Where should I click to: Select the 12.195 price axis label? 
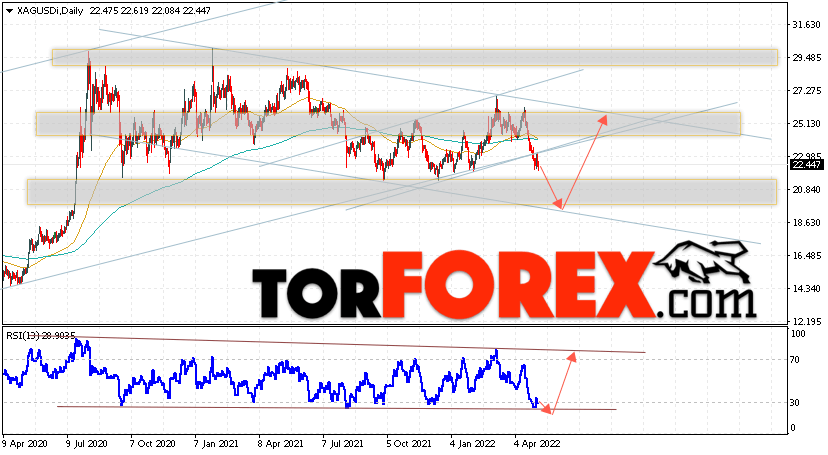(806, 321)
